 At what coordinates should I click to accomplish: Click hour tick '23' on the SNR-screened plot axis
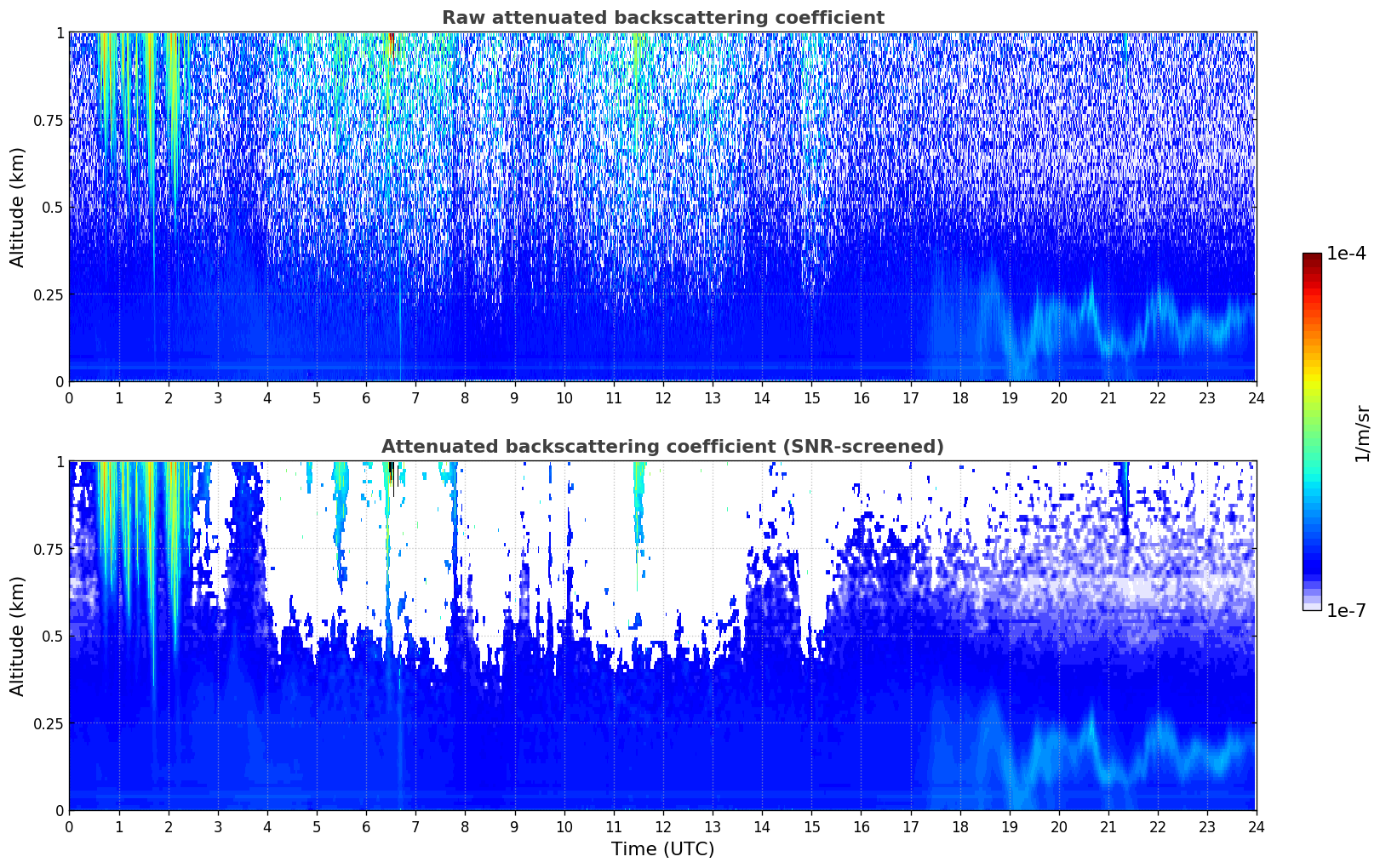(x=1207, y=826)
